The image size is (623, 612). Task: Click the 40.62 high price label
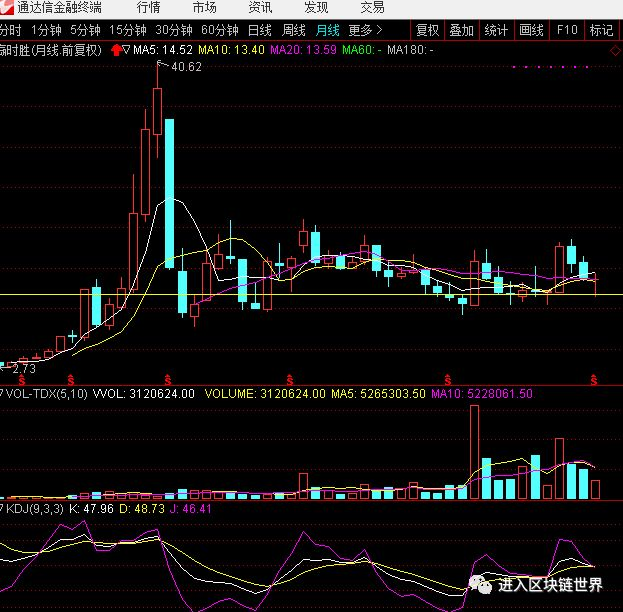point(186,67)
